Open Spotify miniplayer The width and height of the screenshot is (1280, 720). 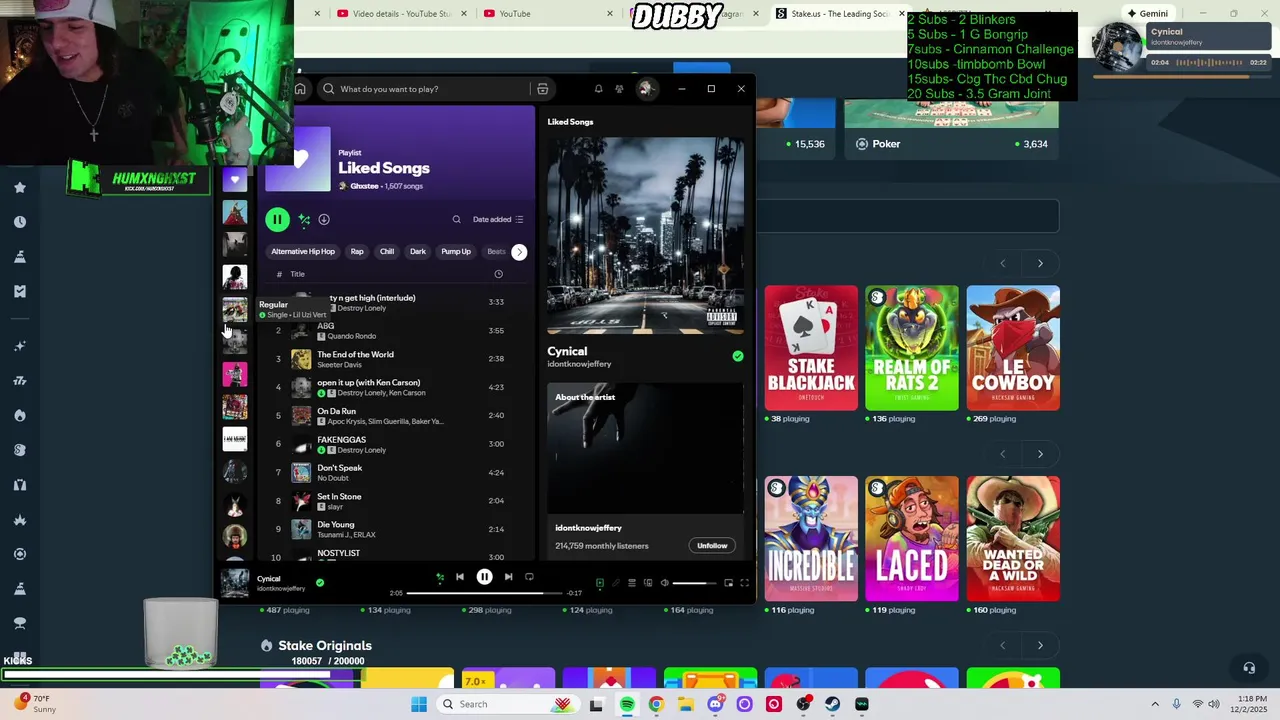click(728, 583)
